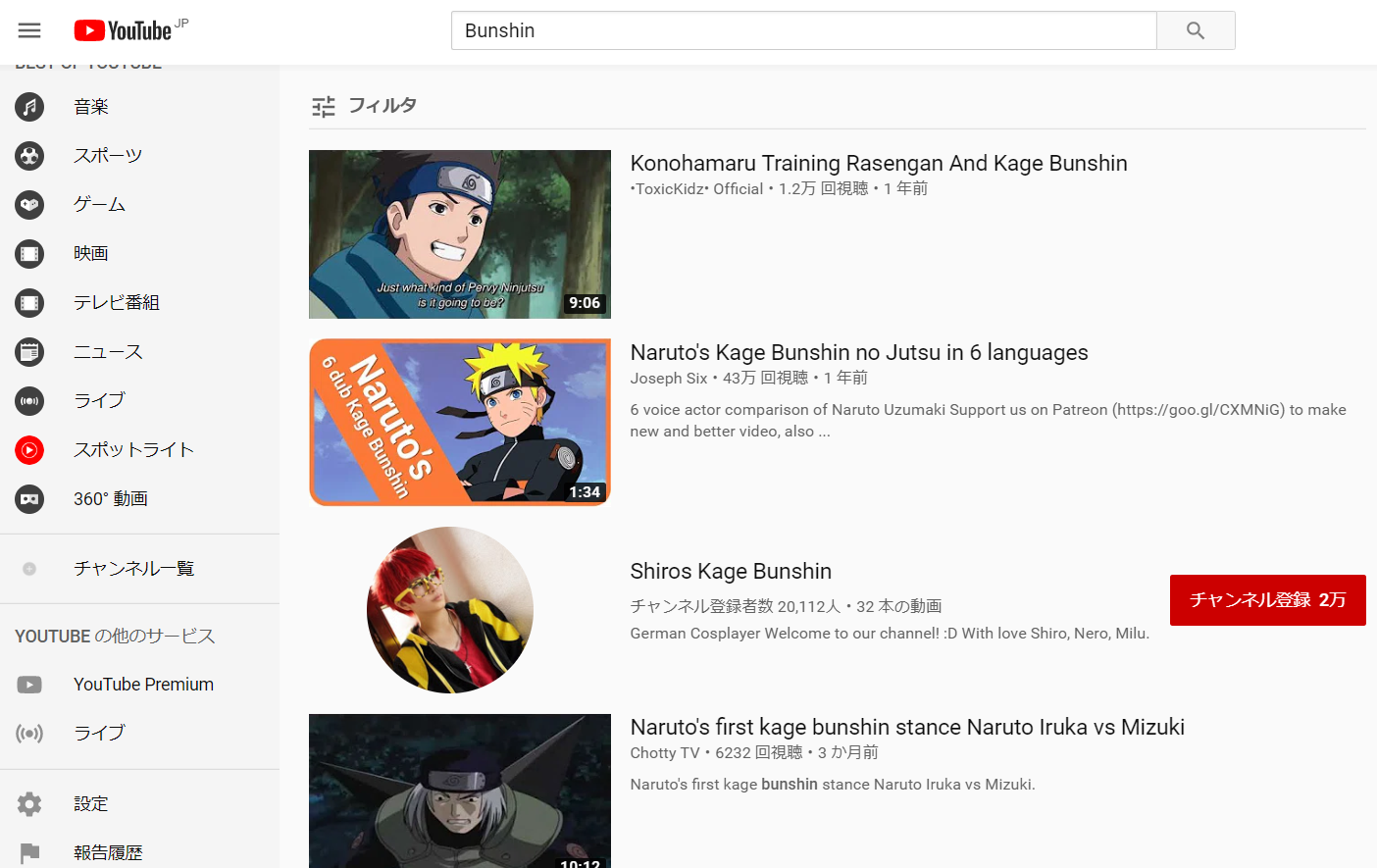The width and height of the screenshot is (1377, 868).
Task: Click the live icon beside スポットライト section
Action: coord(29,401)
